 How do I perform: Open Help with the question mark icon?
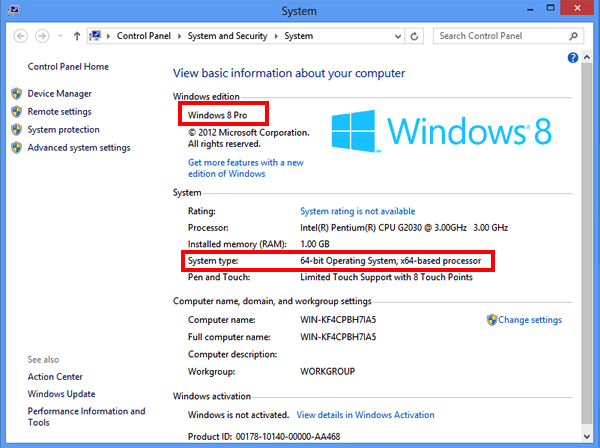[573, 58]
